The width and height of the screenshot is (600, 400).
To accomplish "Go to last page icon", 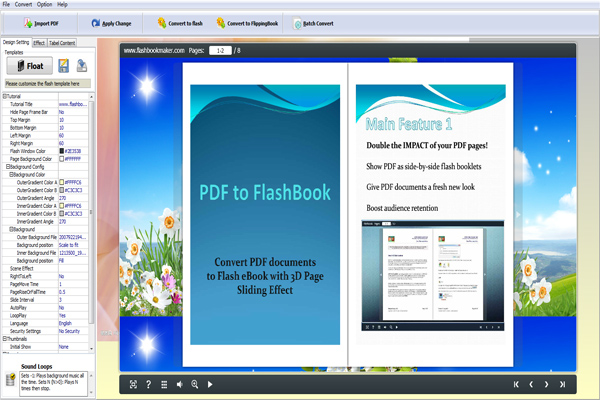I will [x=562, y=384].
